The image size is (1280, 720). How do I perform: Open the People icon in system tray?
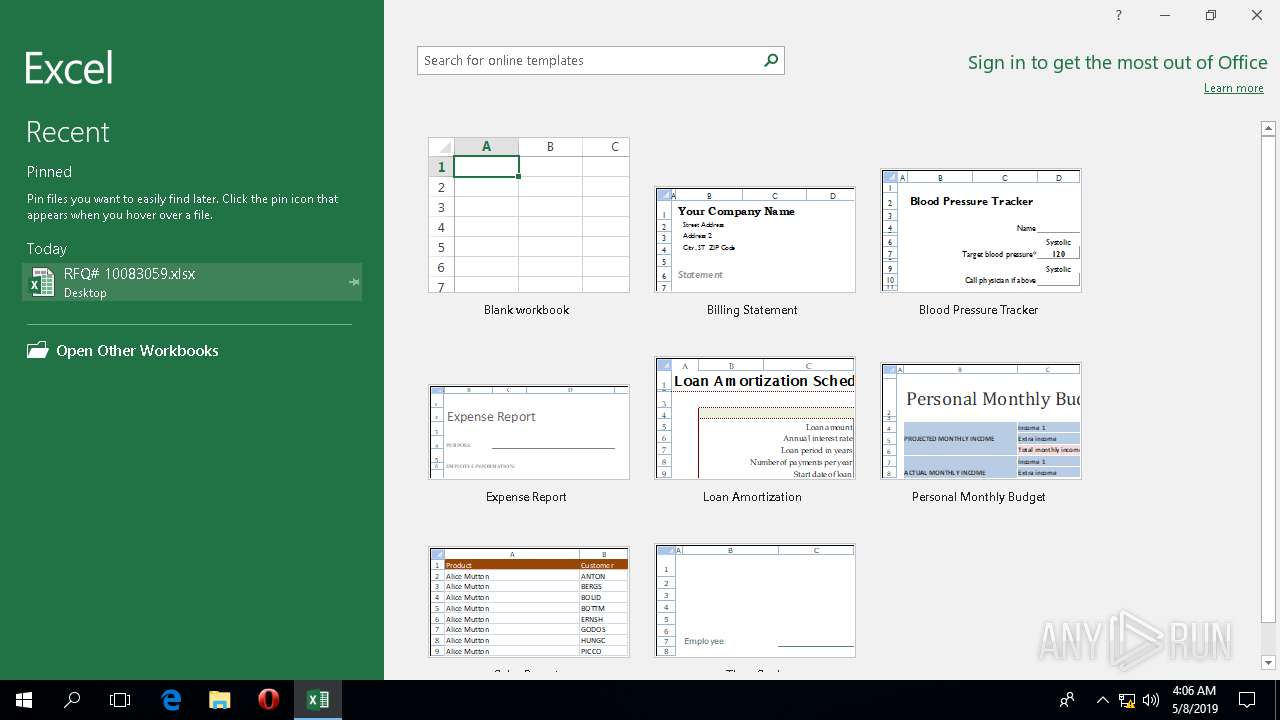pos(1067,700)
